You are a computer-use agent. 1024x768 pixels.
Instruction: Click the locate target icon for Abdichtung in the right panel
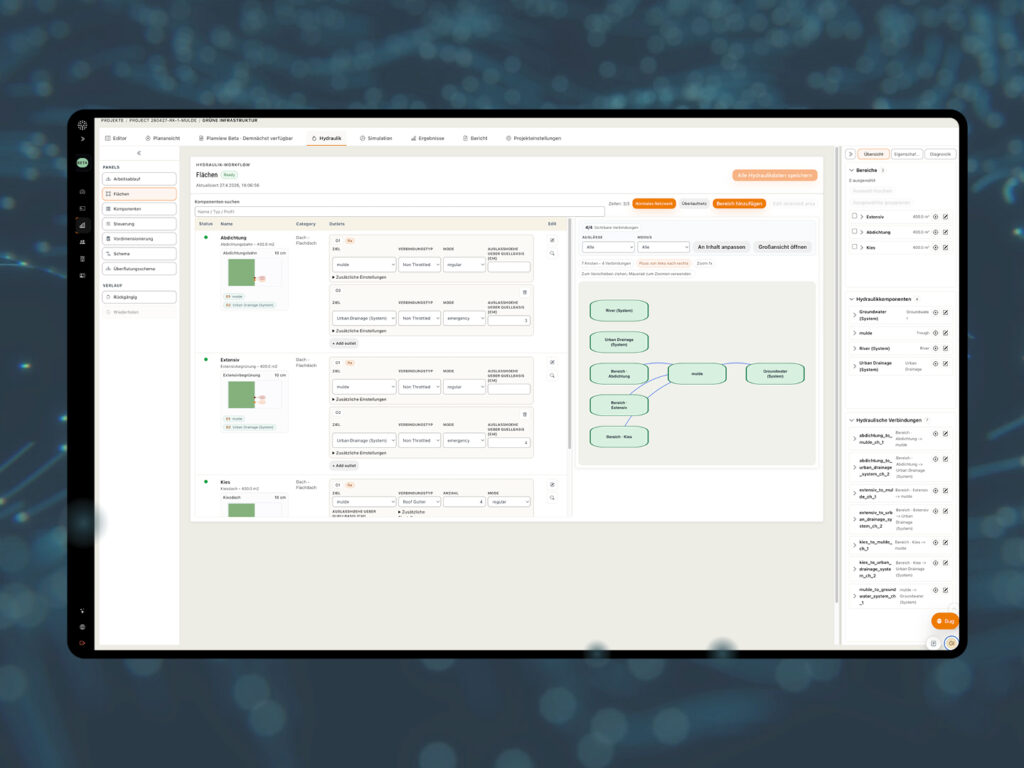(935, 232)
